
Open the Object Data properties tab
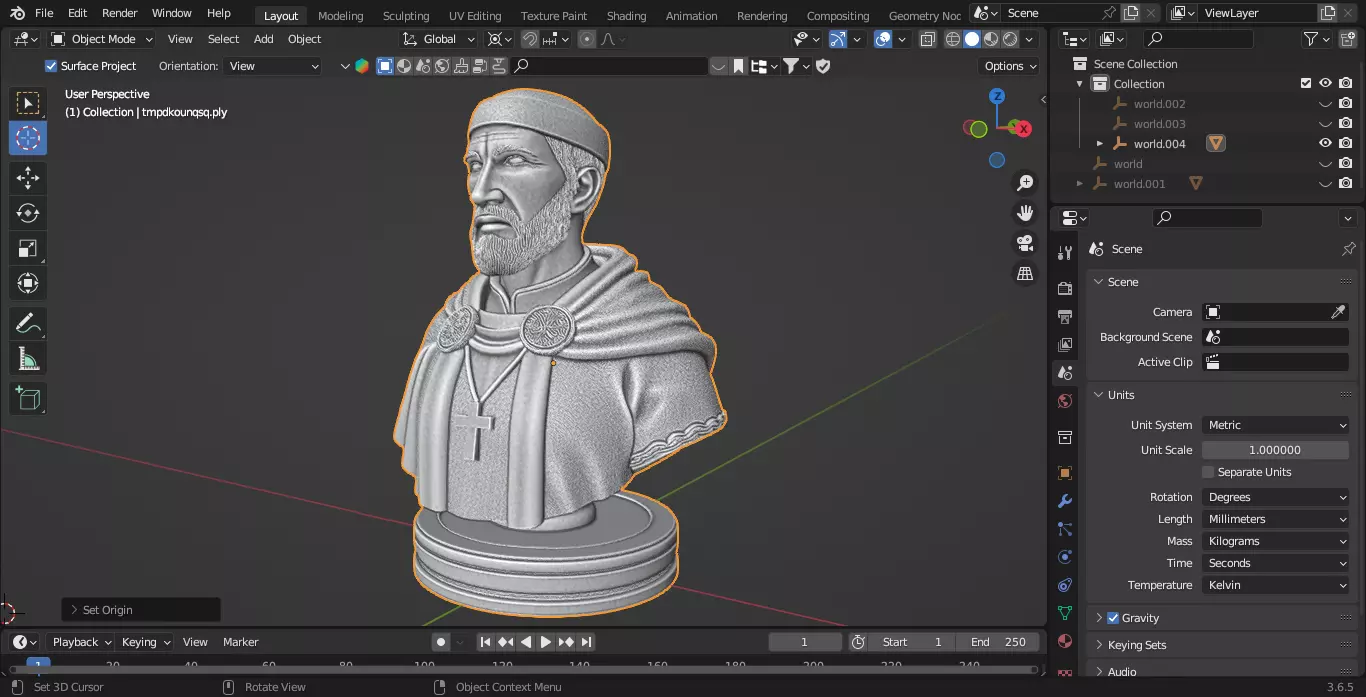point(1065,613)
